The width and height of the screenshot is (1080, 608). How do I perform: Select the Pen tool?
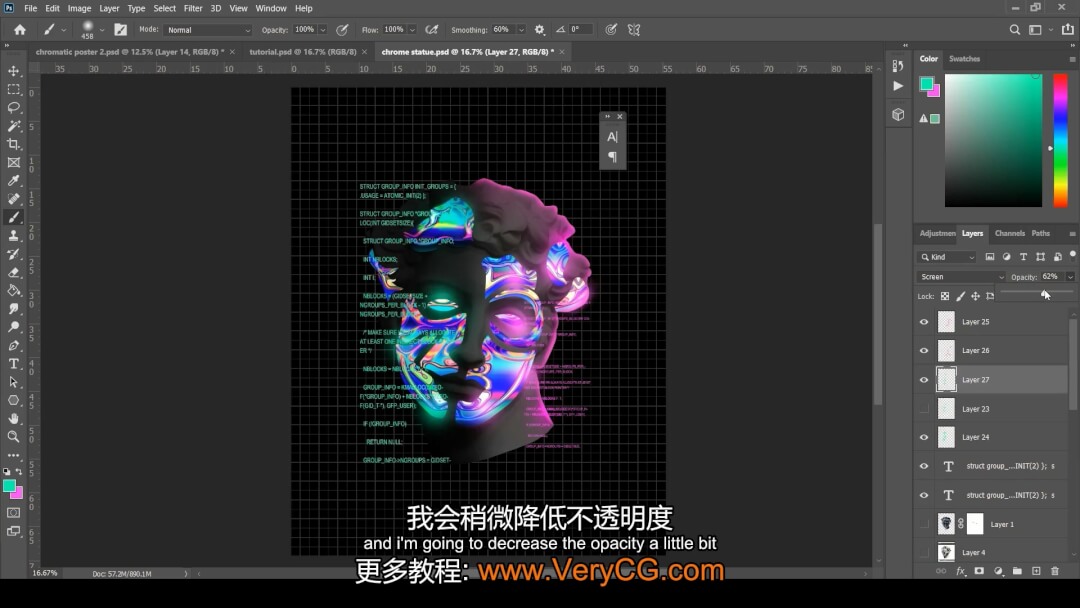click(13, 346)
